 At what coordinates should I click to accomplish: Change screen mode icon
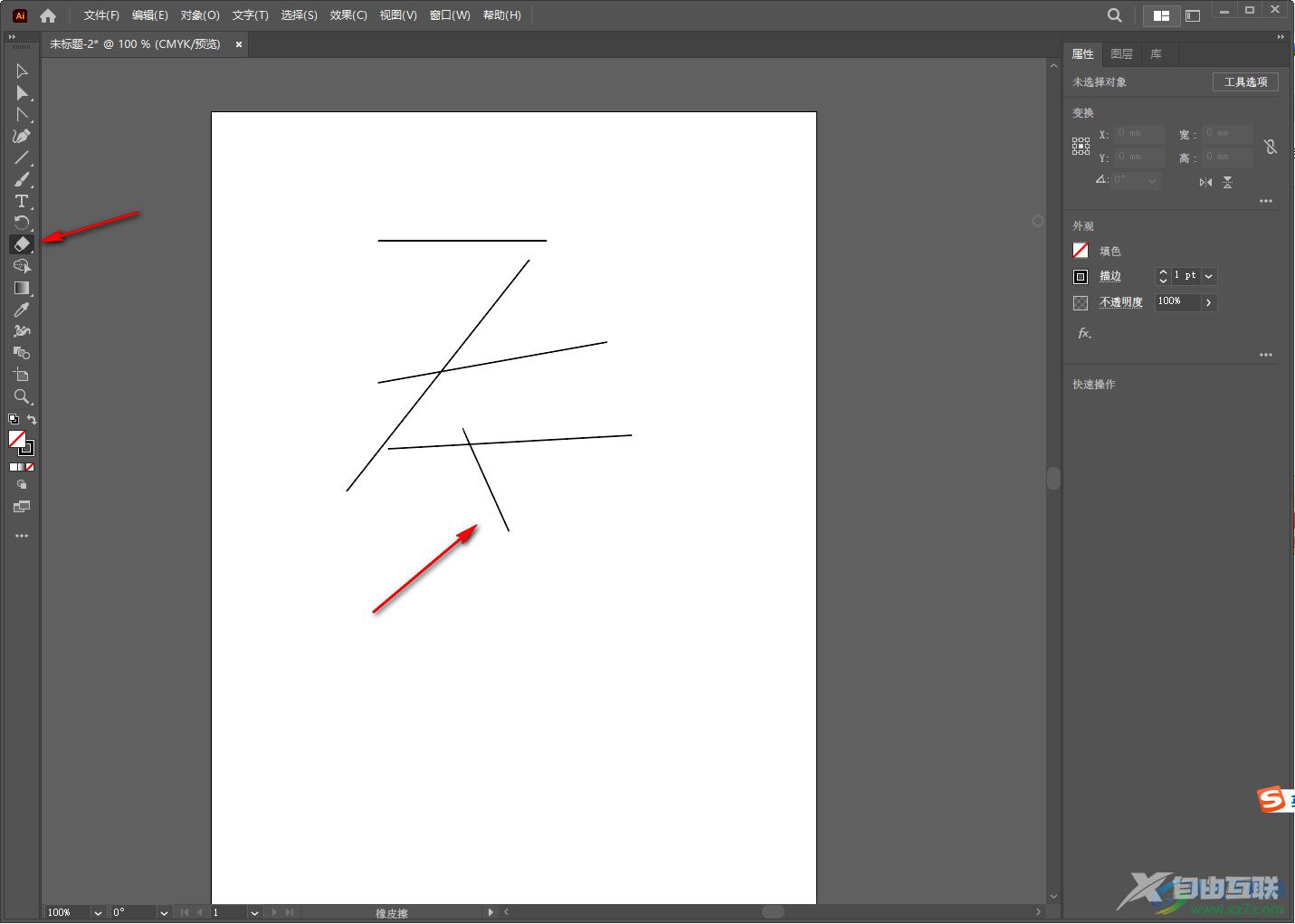click(x=22, y=507)
